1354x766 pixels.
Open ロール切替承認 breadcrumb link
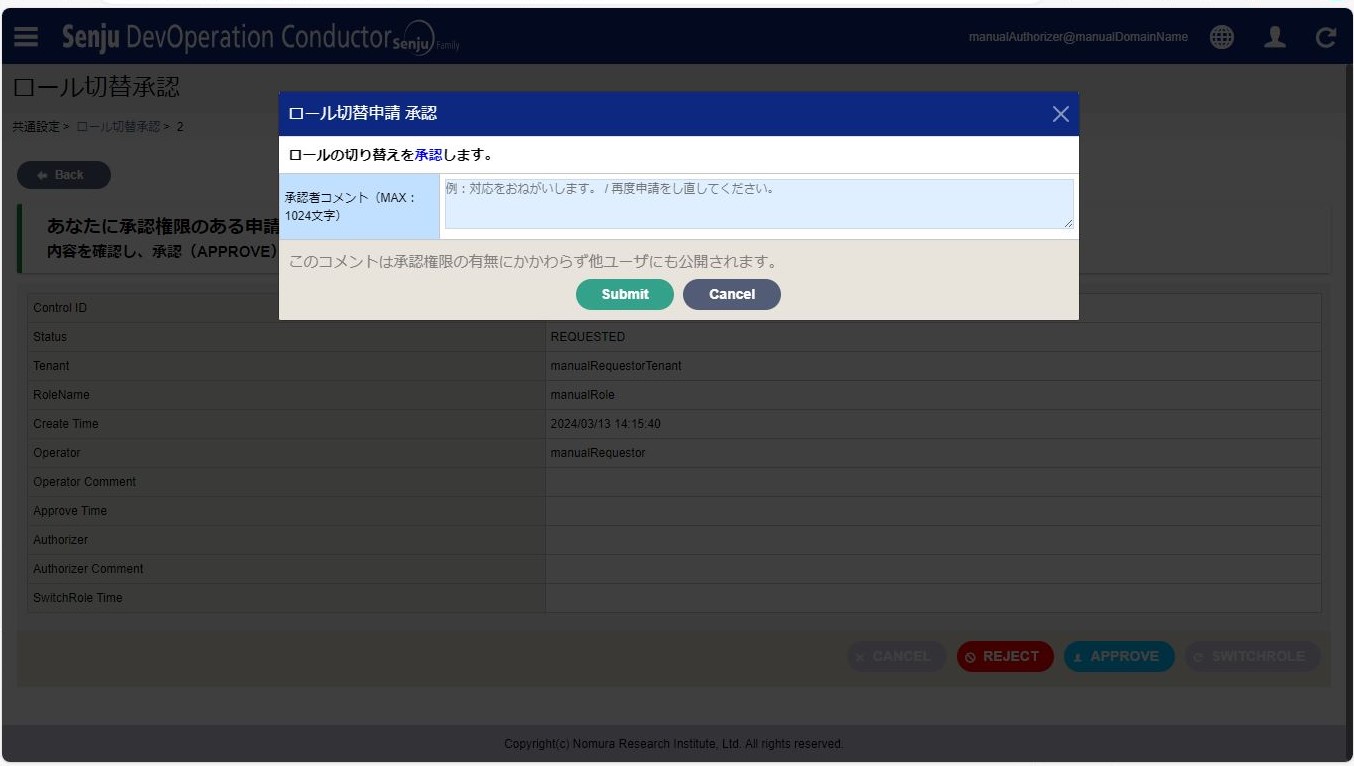tap(118, 127)
